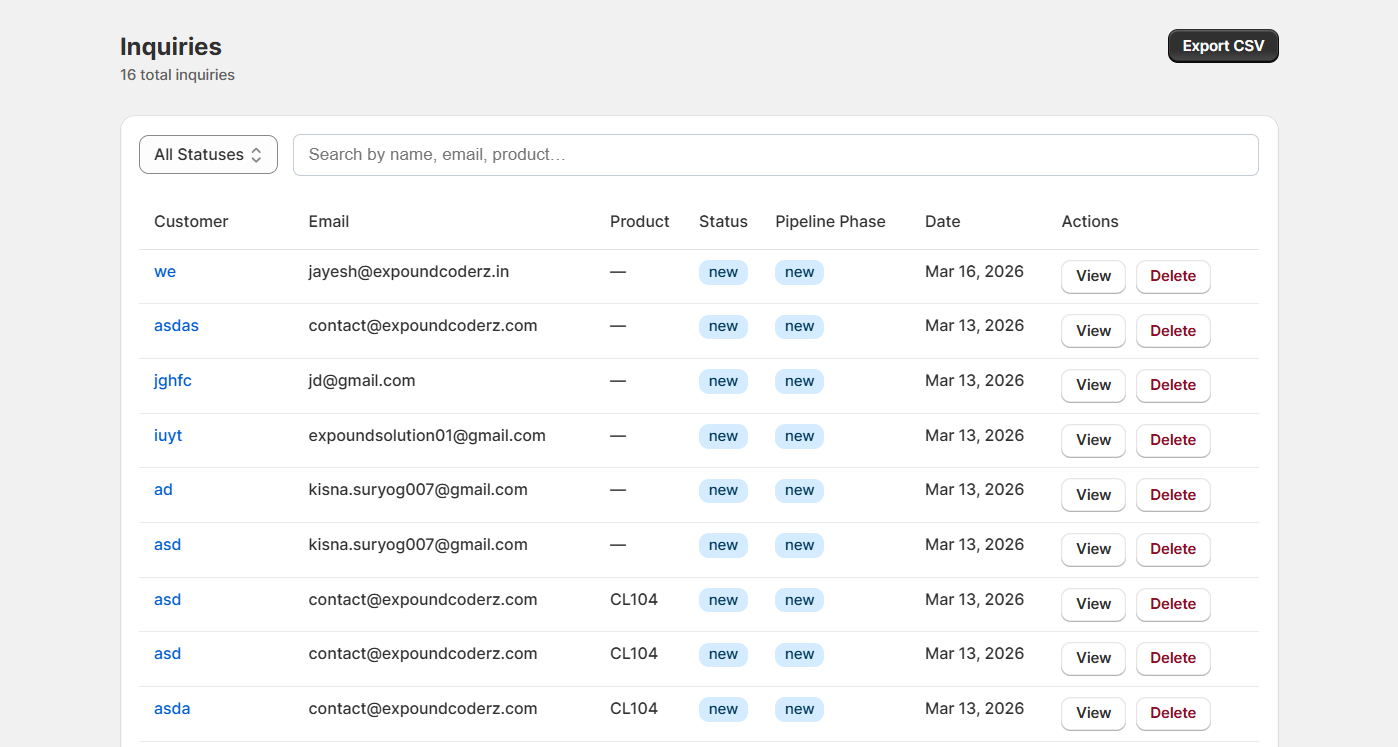View the inquiry from jd@gmail.com
Image resolution: width=1398 pixels, height=747 pixels.
click(1093, 385)
